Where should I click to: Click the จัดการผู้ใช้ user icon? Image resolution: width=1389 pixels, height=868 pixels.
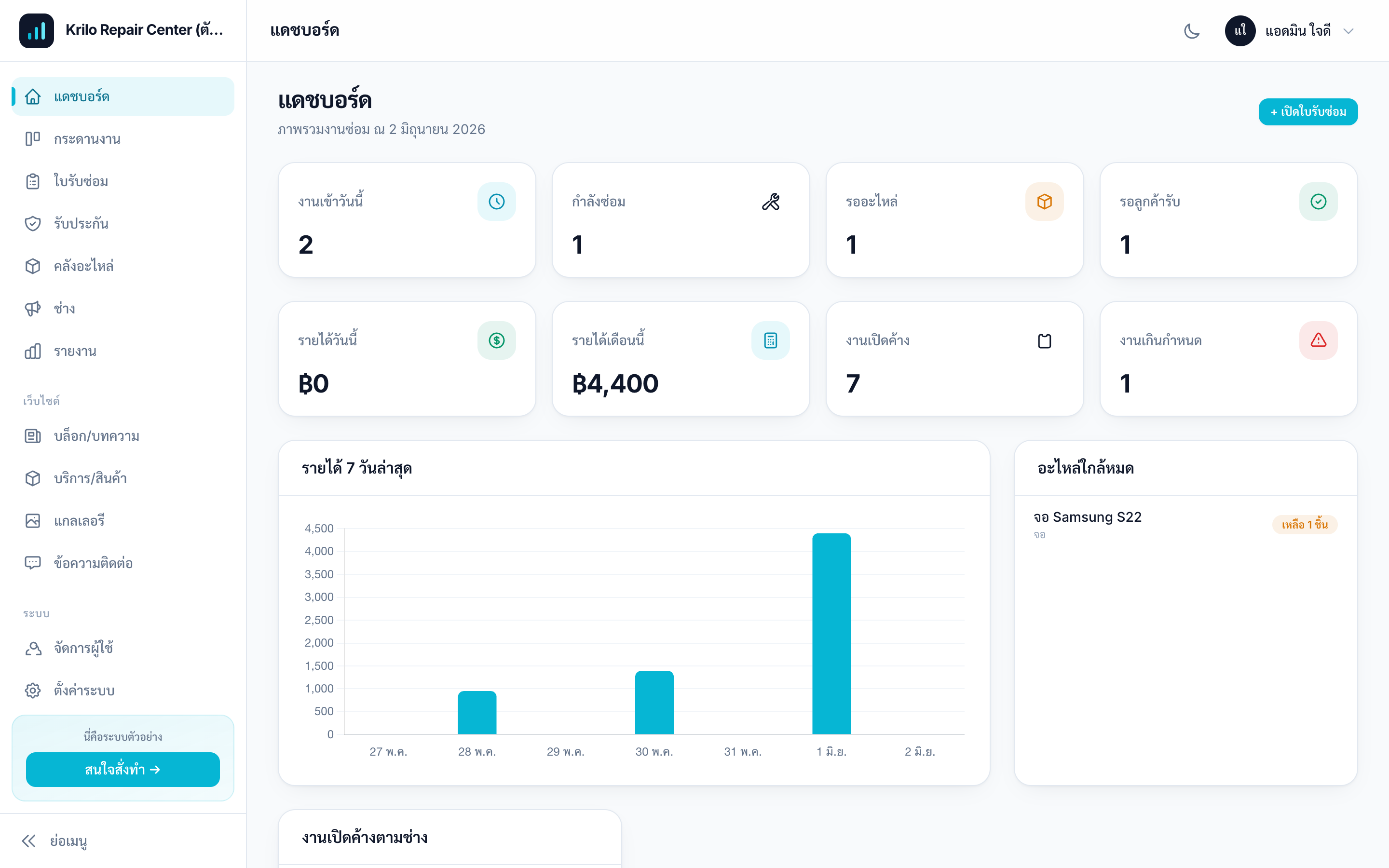click(33, 648)
